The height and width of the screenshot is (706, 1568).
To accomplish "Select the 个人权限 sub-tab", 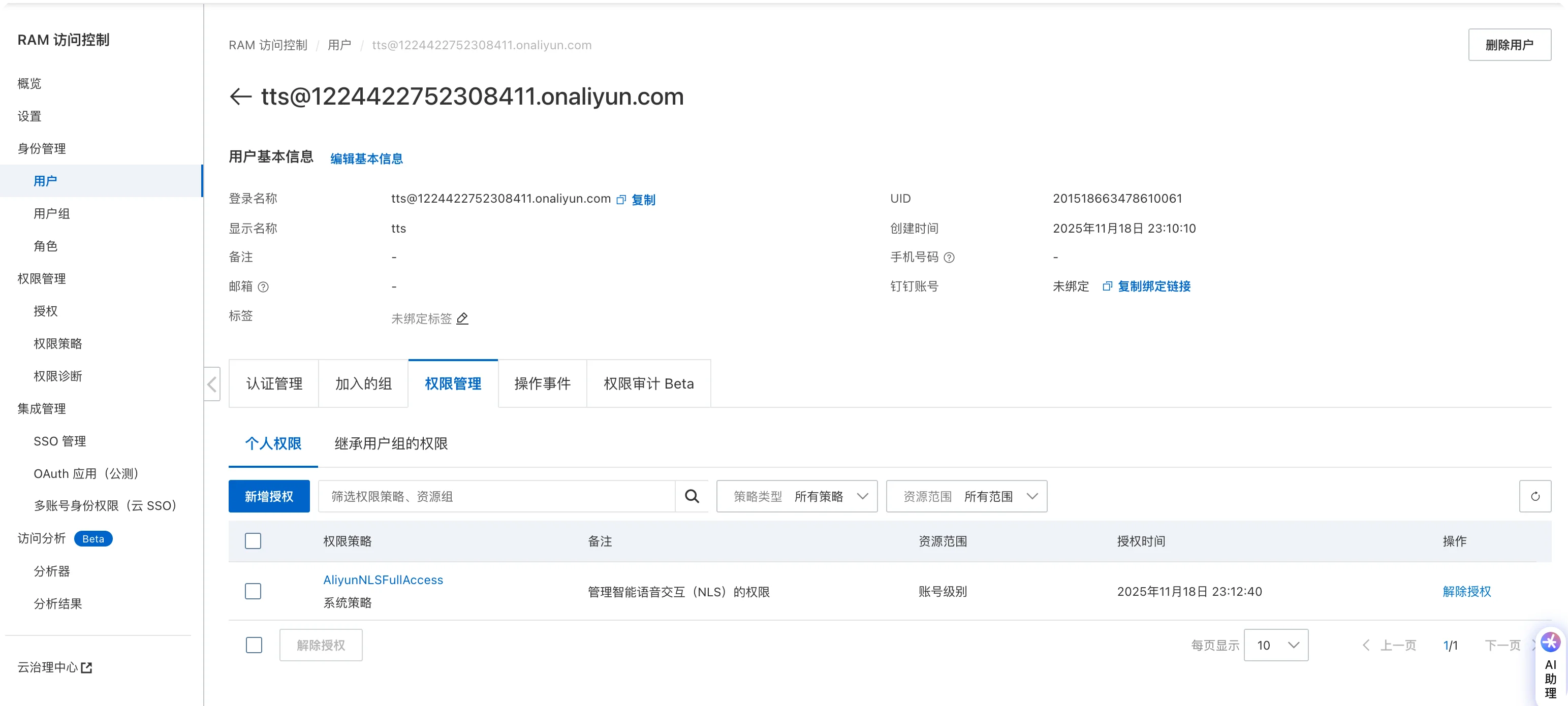I will click(273, 444).
